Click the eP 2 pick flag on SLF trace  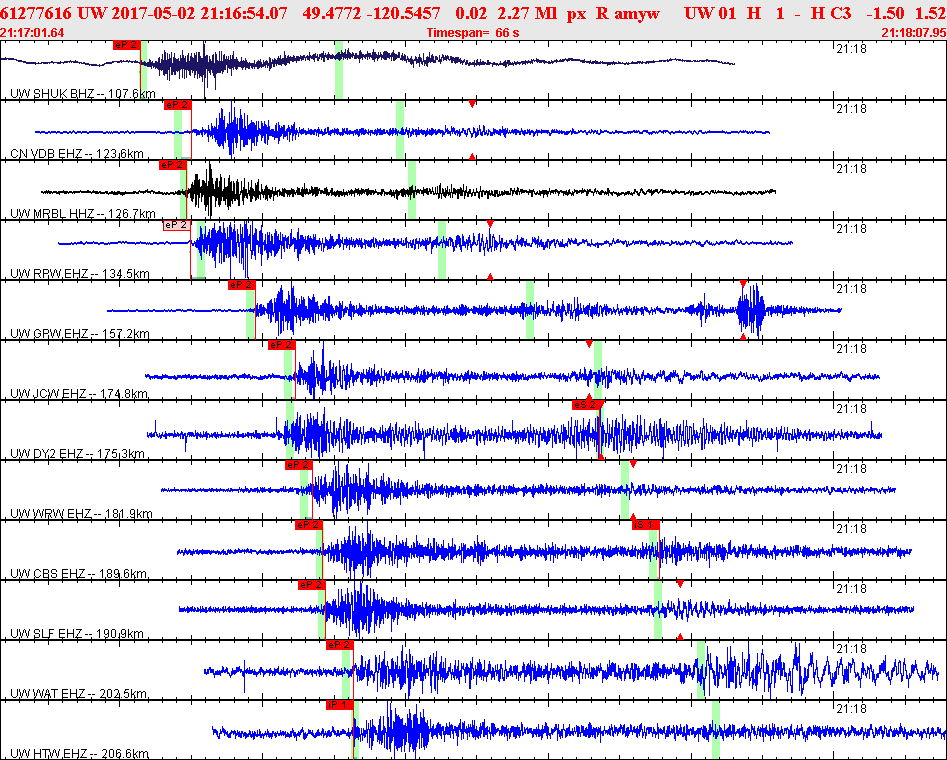312,585
